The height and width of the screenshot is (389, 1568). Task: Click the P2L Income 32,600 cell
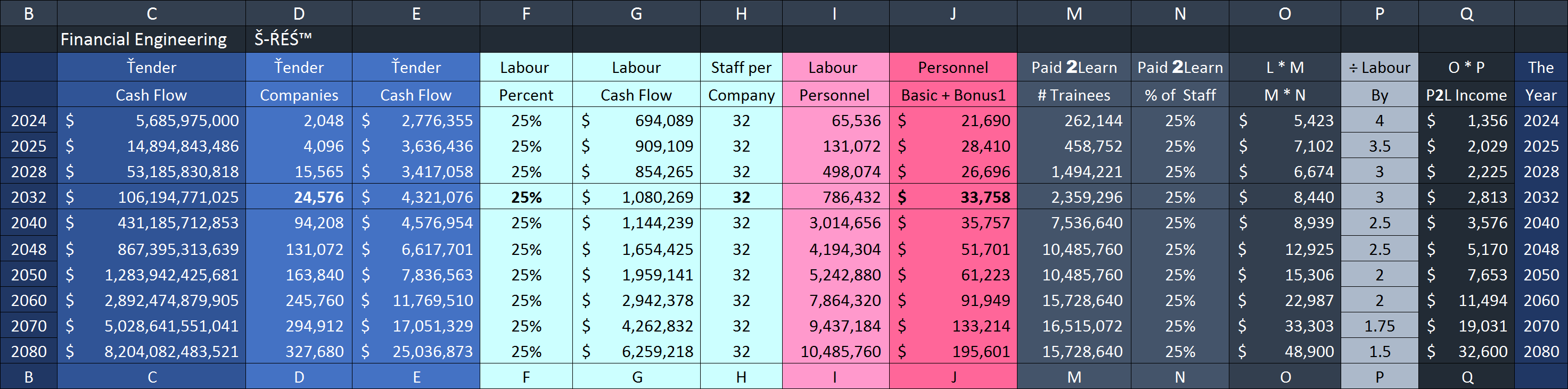coord(1466,351)
